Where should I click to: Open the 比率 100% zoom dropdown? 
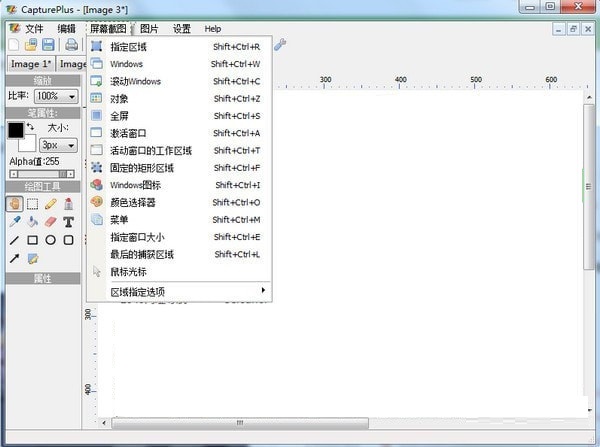tap(56, 96)
